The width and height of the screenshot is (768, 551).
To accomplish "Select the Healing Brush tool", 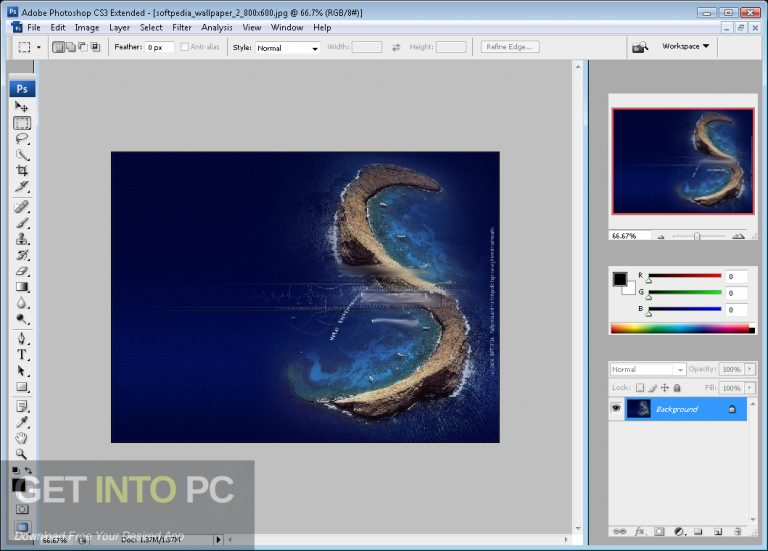I will point(22,207).
